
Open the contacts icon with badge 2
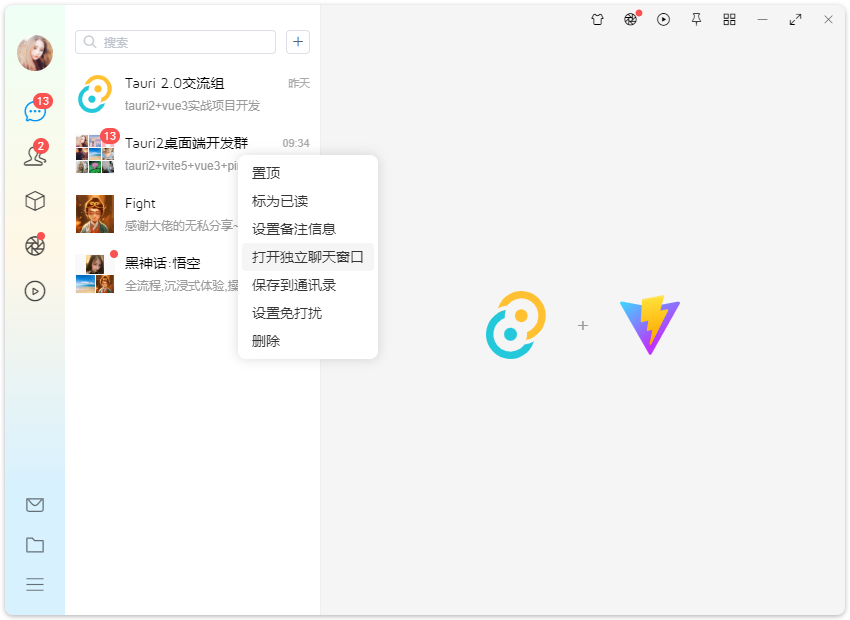(x=35, y=156)
